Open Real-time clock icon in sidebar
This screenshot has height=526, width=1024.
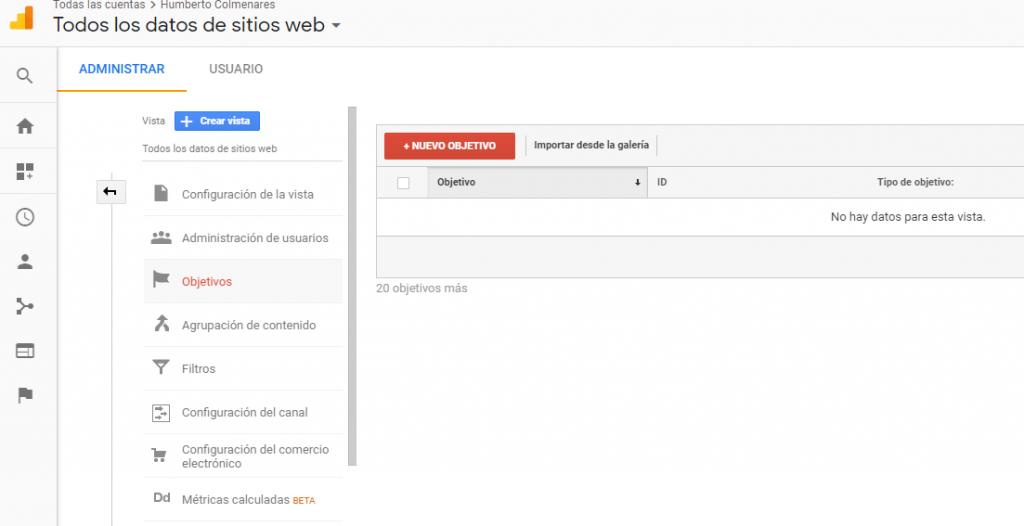[25, 217]
